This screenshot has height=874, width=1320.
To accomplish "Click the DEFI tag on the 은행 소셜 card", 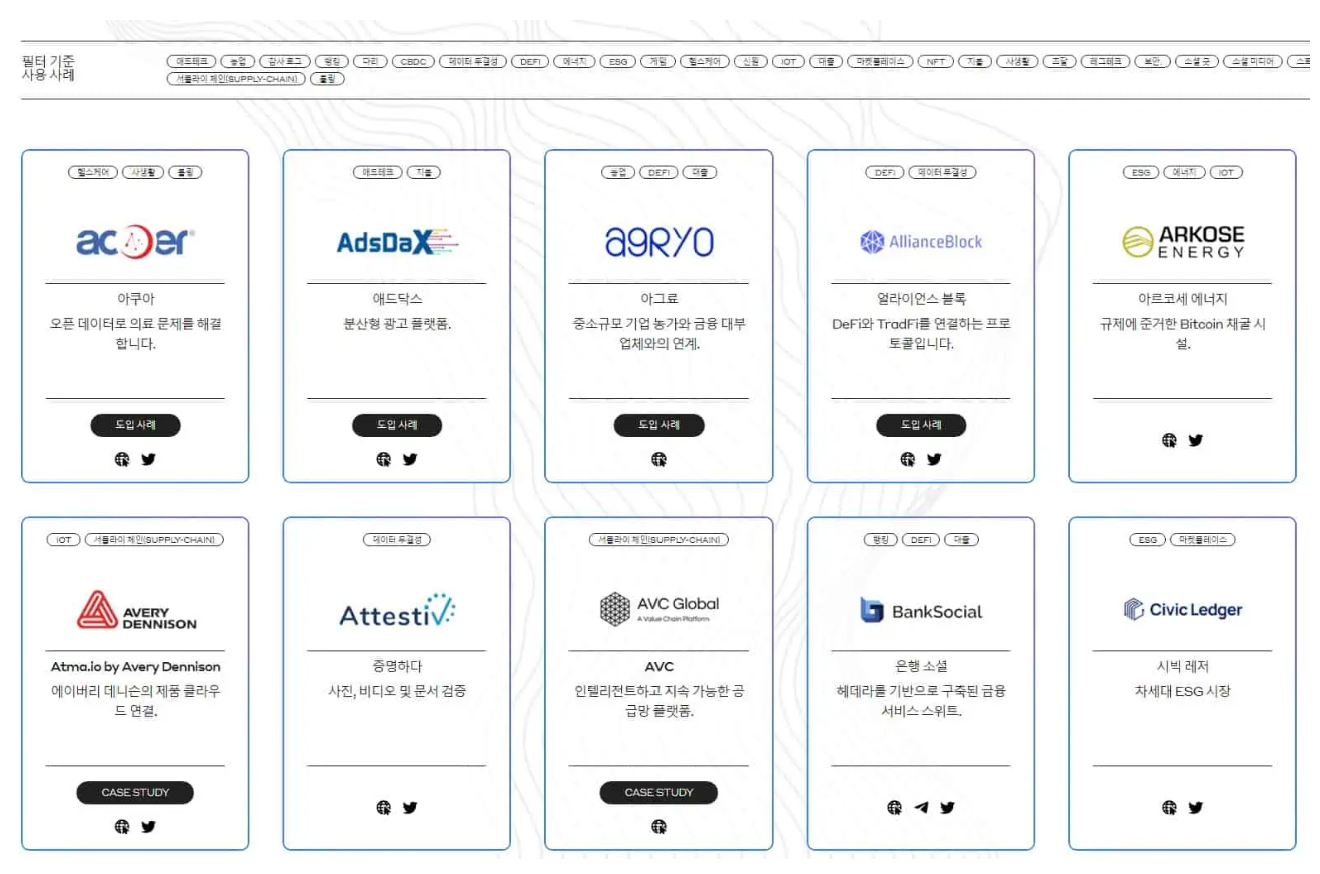I will point(920,539).
